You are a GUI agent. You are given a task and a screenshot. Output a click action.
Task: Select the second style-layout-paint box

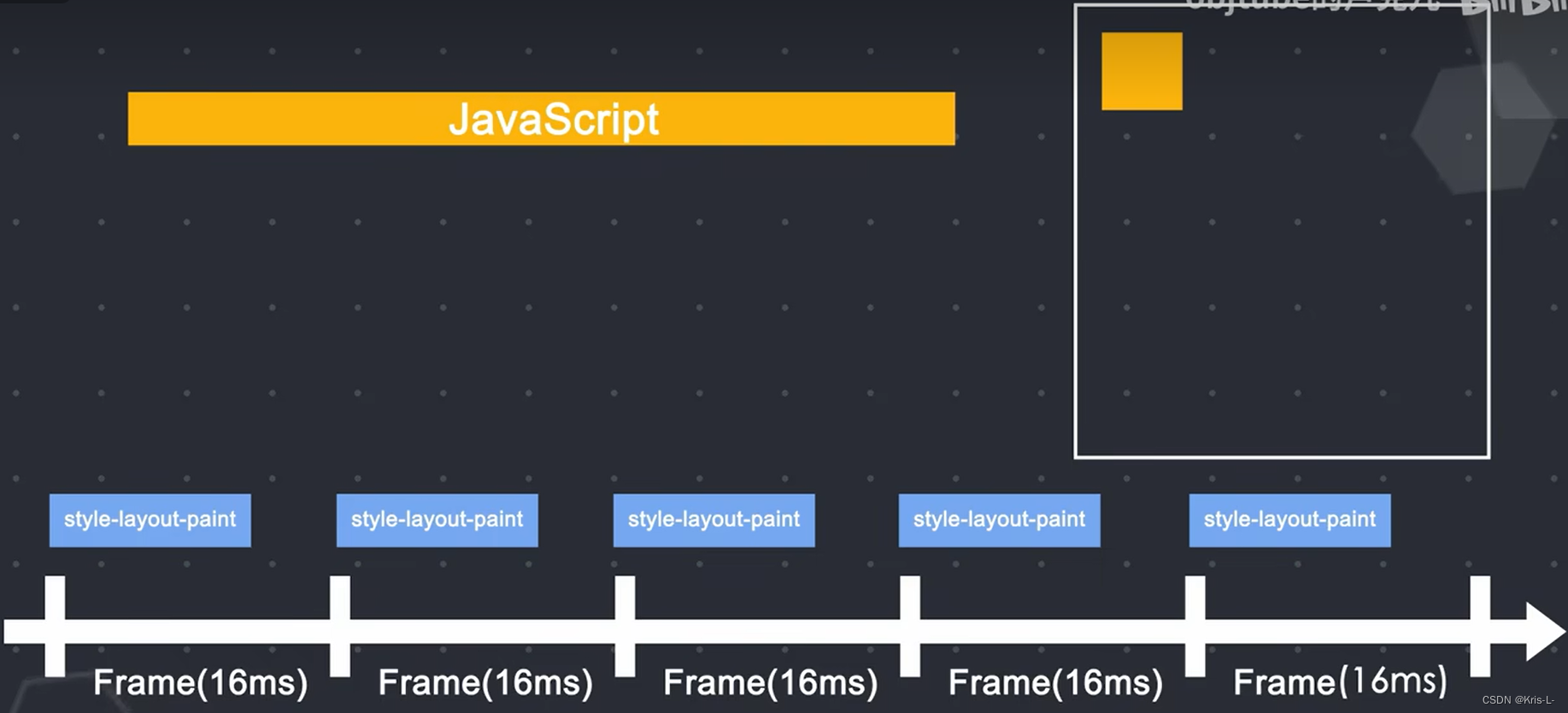click(438, 520)
